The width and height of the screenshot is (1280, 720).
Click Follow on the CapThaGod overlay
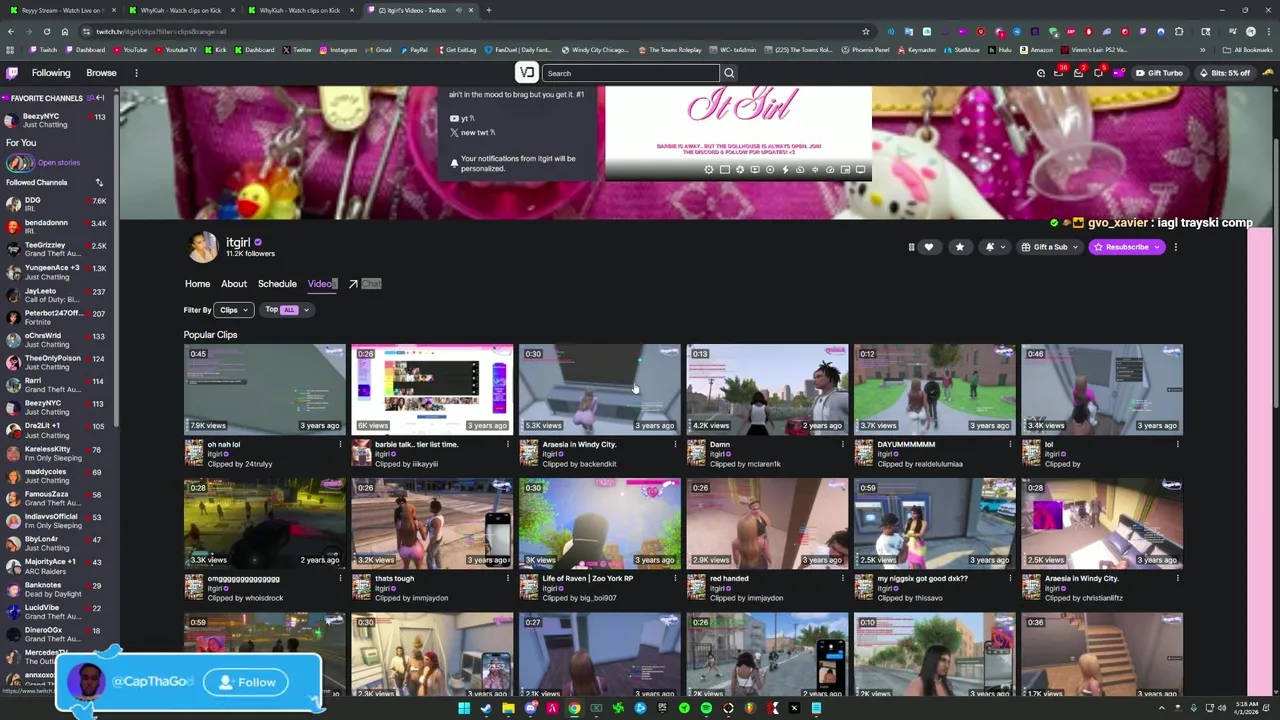(x=247, y=682)
